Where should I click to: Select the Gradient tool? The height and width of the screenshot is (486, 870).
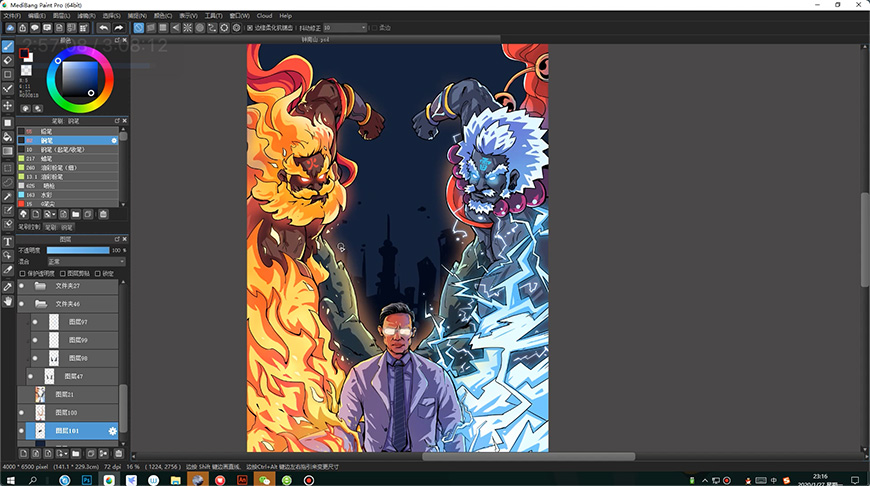point(8,151)
